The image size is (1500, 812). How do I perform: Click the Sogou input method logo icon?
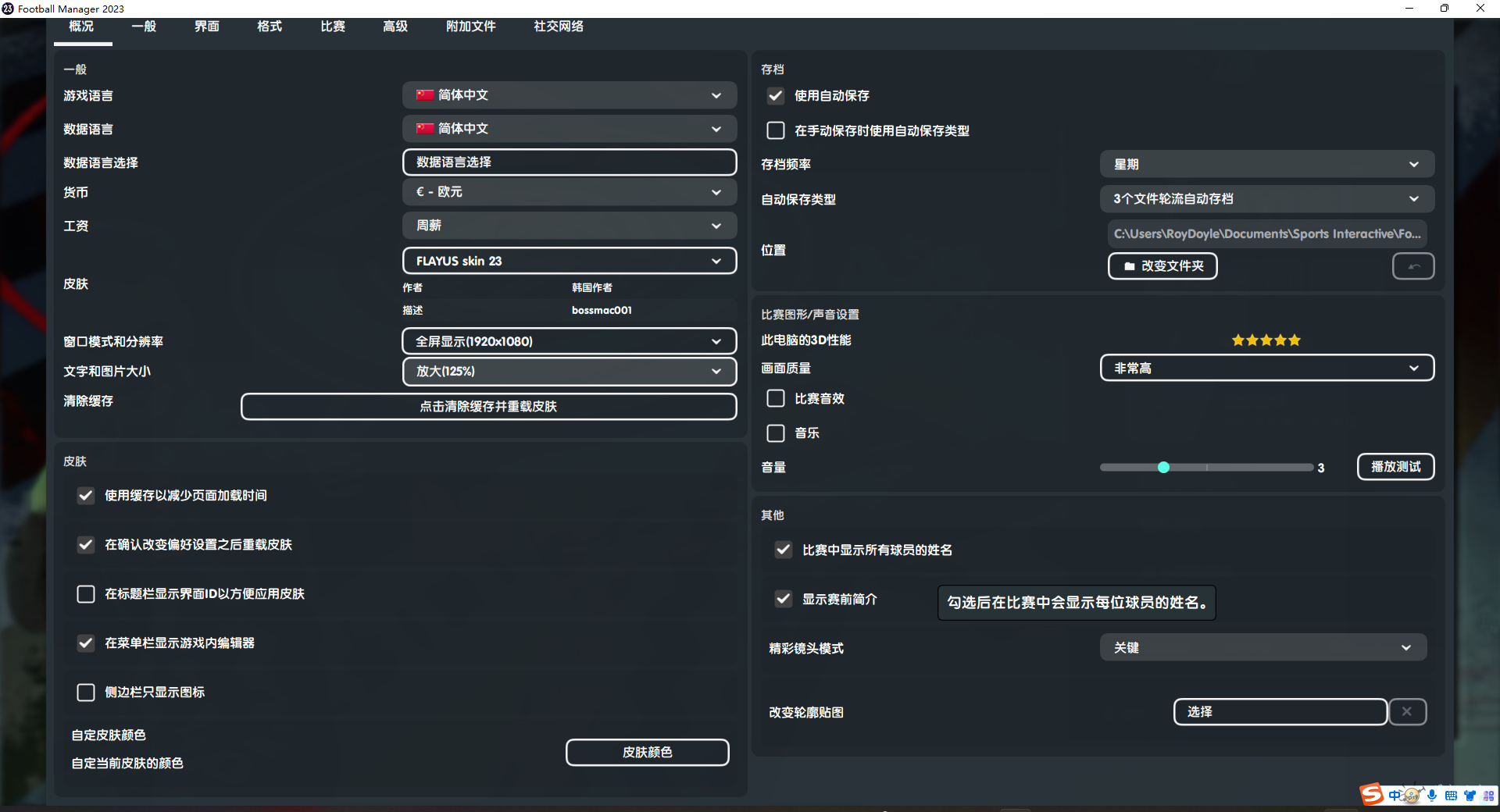click(1372, 794)
